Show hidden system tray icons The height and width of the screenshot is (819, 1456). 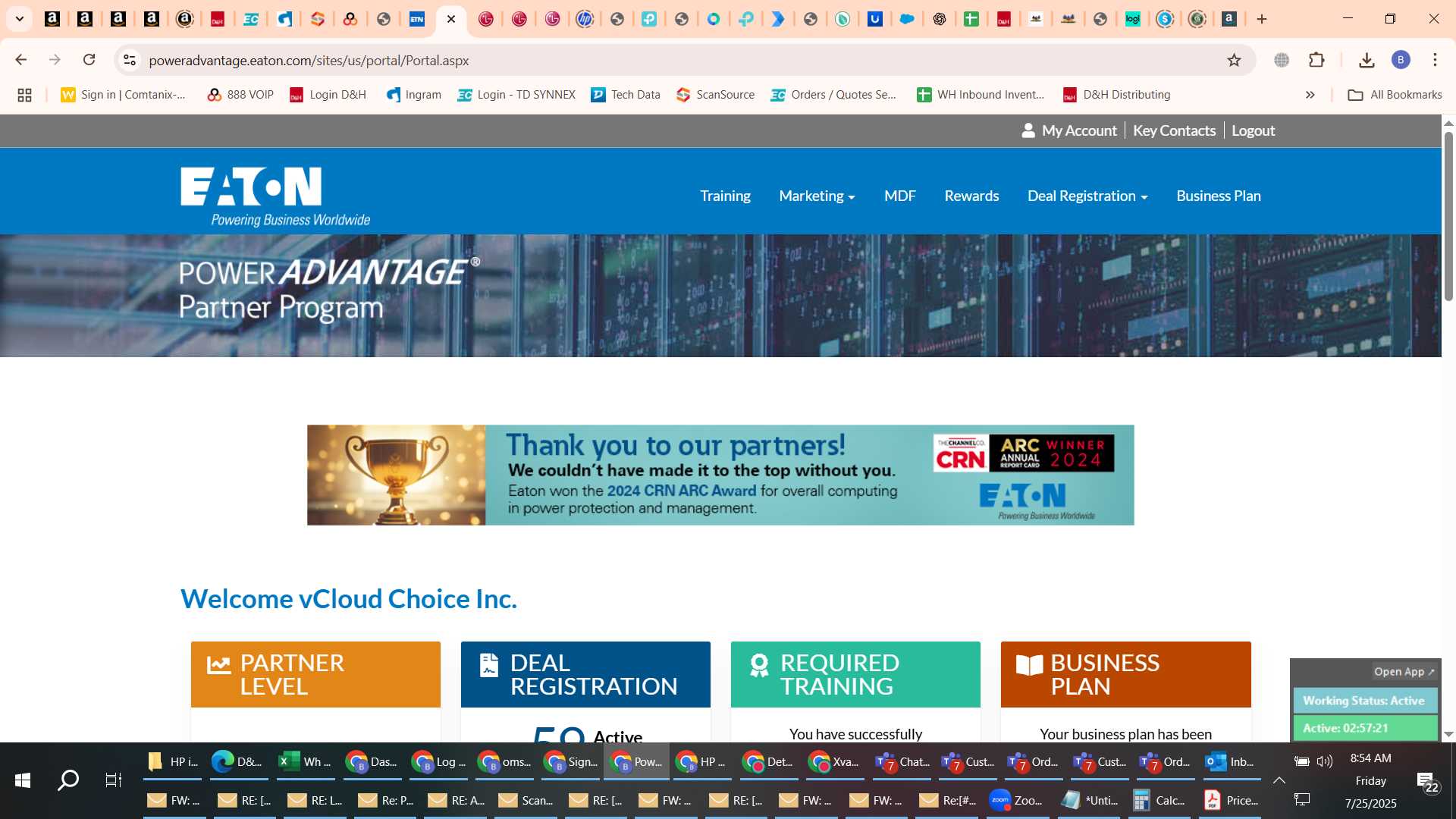(1279, 780)
